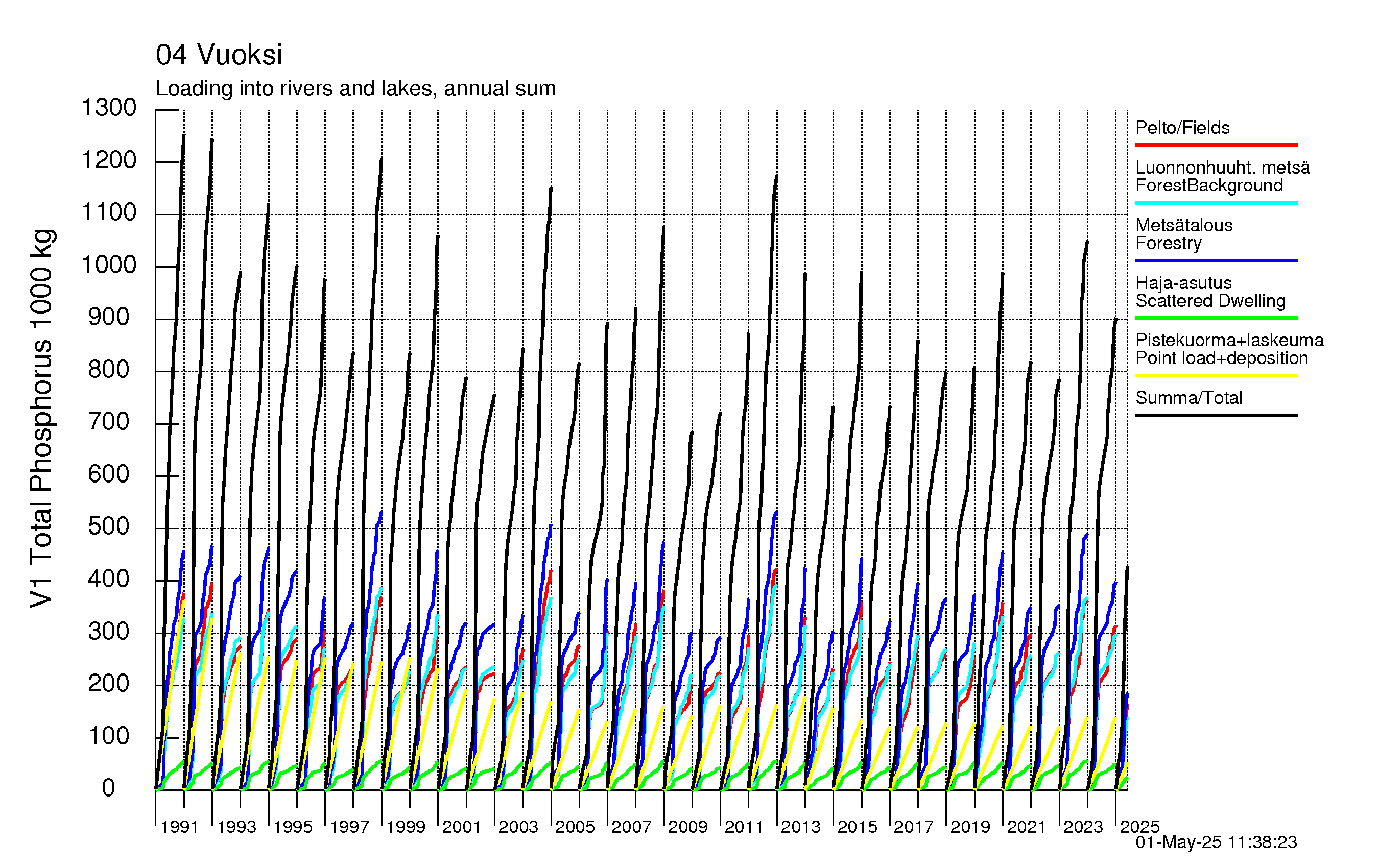Click the y-axis value 1000
Viewport: 1379px width, 868px height.
tap(109, 265)
